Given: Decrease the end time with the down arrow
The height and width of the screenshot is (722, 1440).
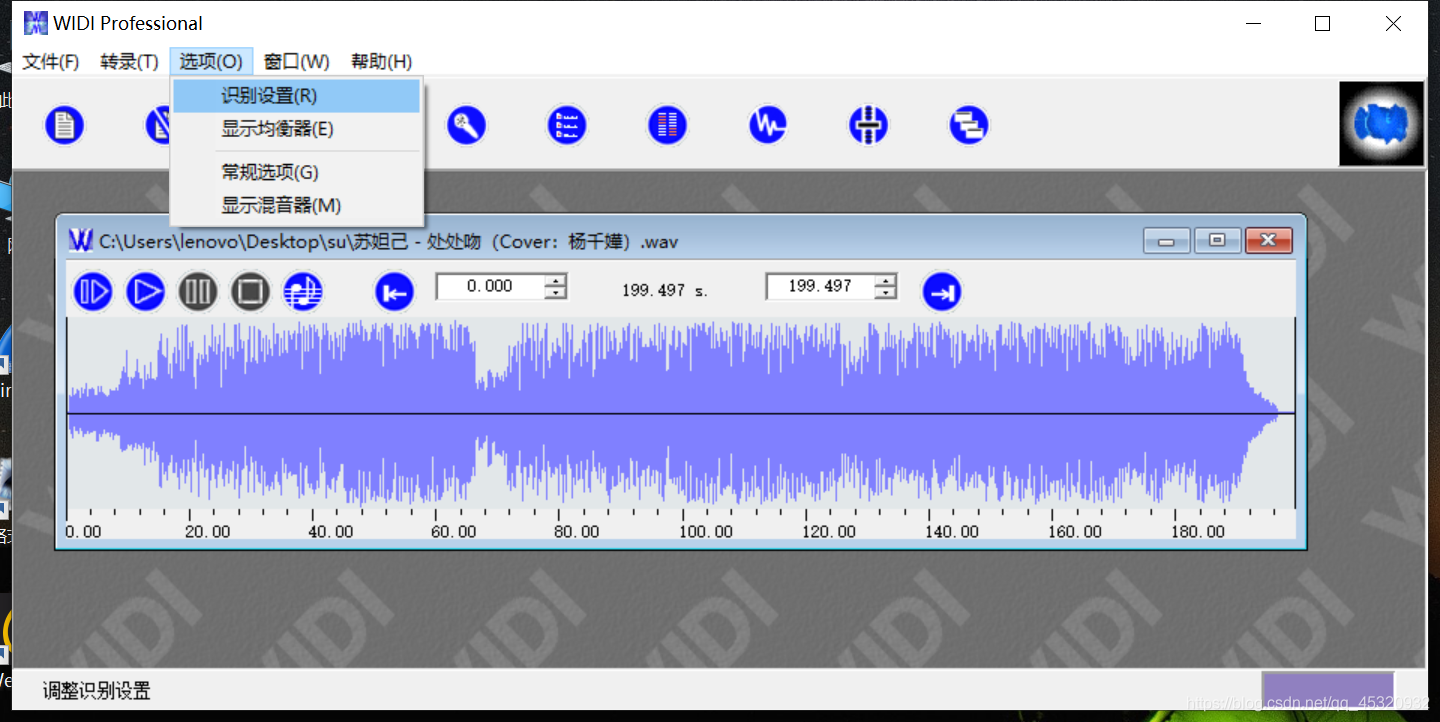Looking at the screenshot, I should 886,293.
